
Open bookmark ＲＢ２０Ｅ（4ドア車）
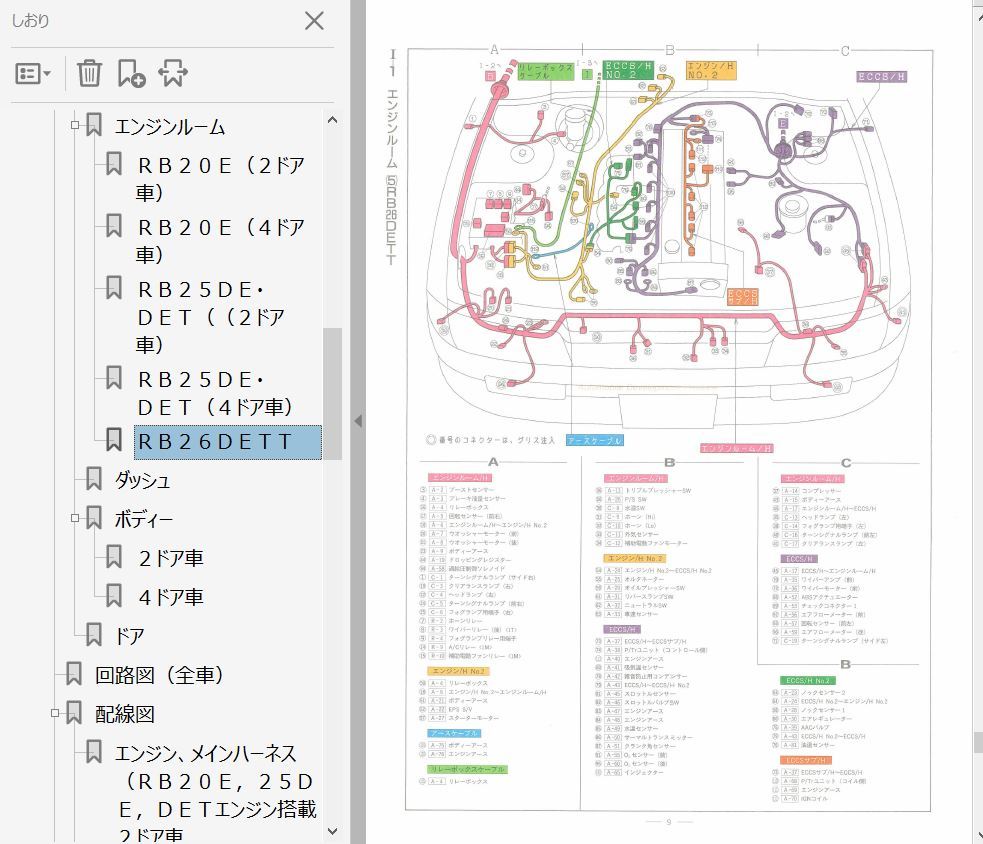tap(221, 241)
